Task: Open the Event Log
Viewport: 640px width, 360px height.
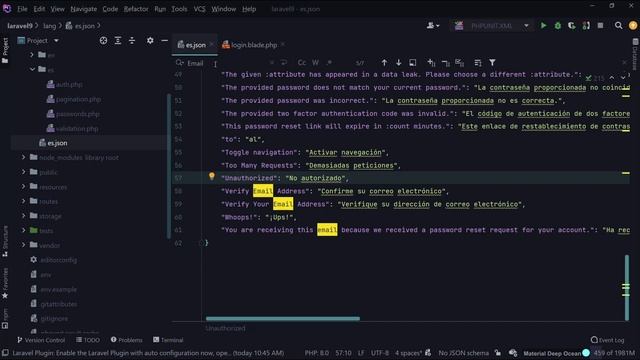Action: coord(607,340)
